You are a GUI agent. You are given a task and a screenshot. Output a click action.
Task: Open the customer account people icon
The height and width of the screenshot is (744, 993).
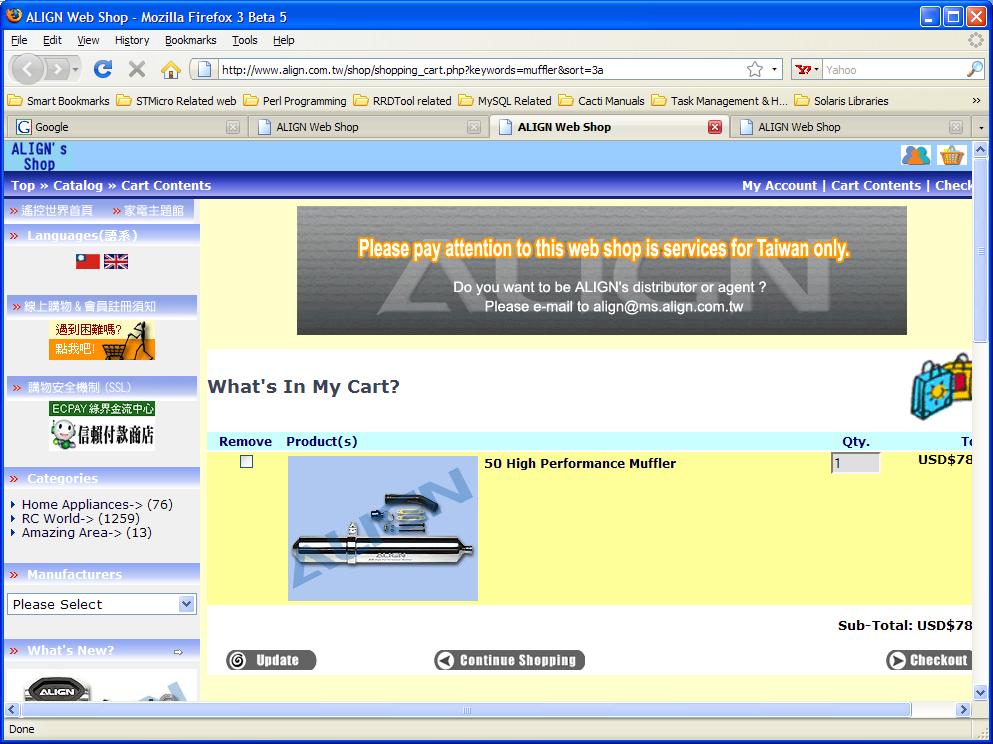pyautogui.click(x=916, y=155)
